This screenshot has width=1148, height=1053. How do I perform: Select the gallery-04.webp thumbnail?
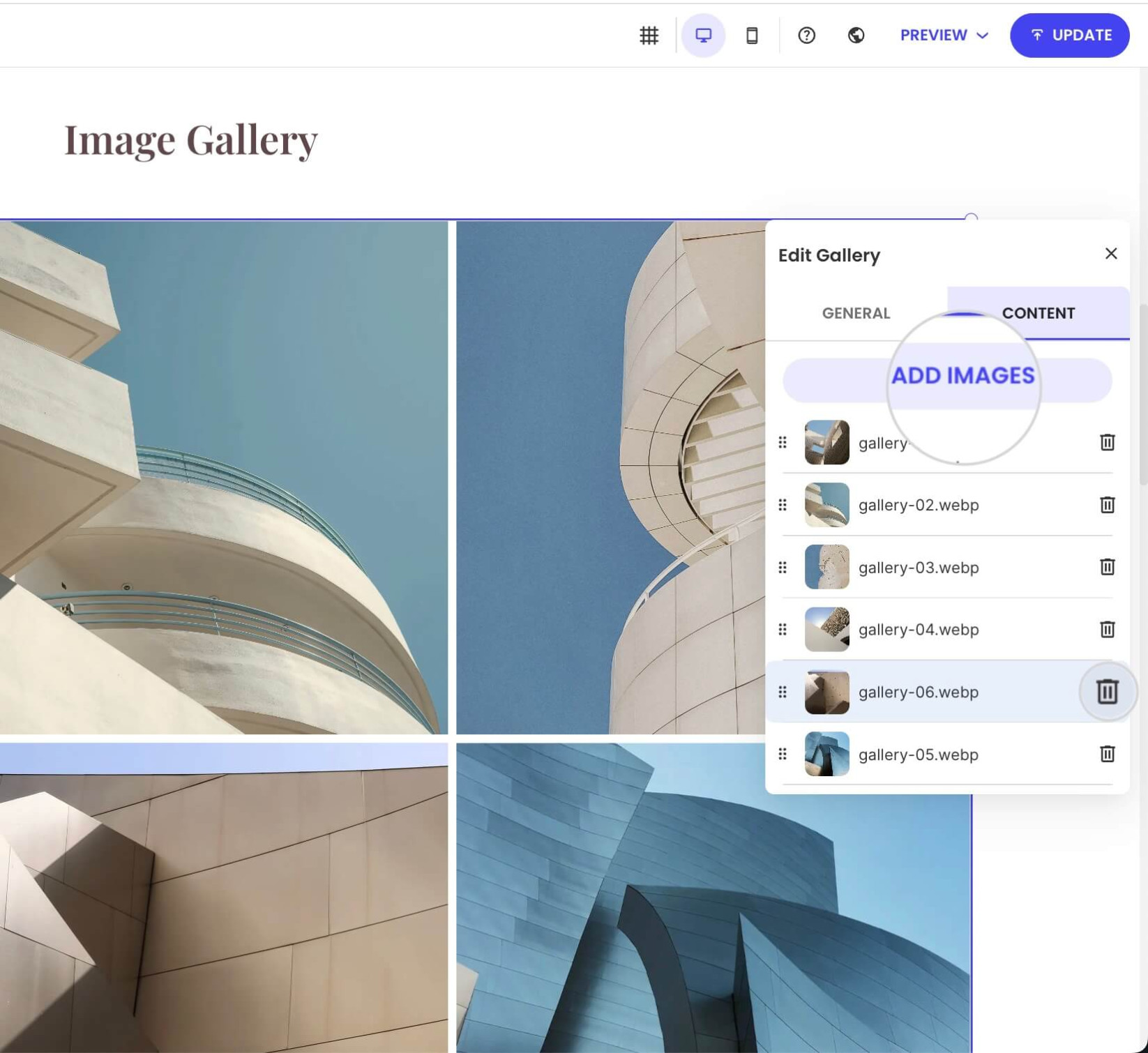tap(826, 629)
